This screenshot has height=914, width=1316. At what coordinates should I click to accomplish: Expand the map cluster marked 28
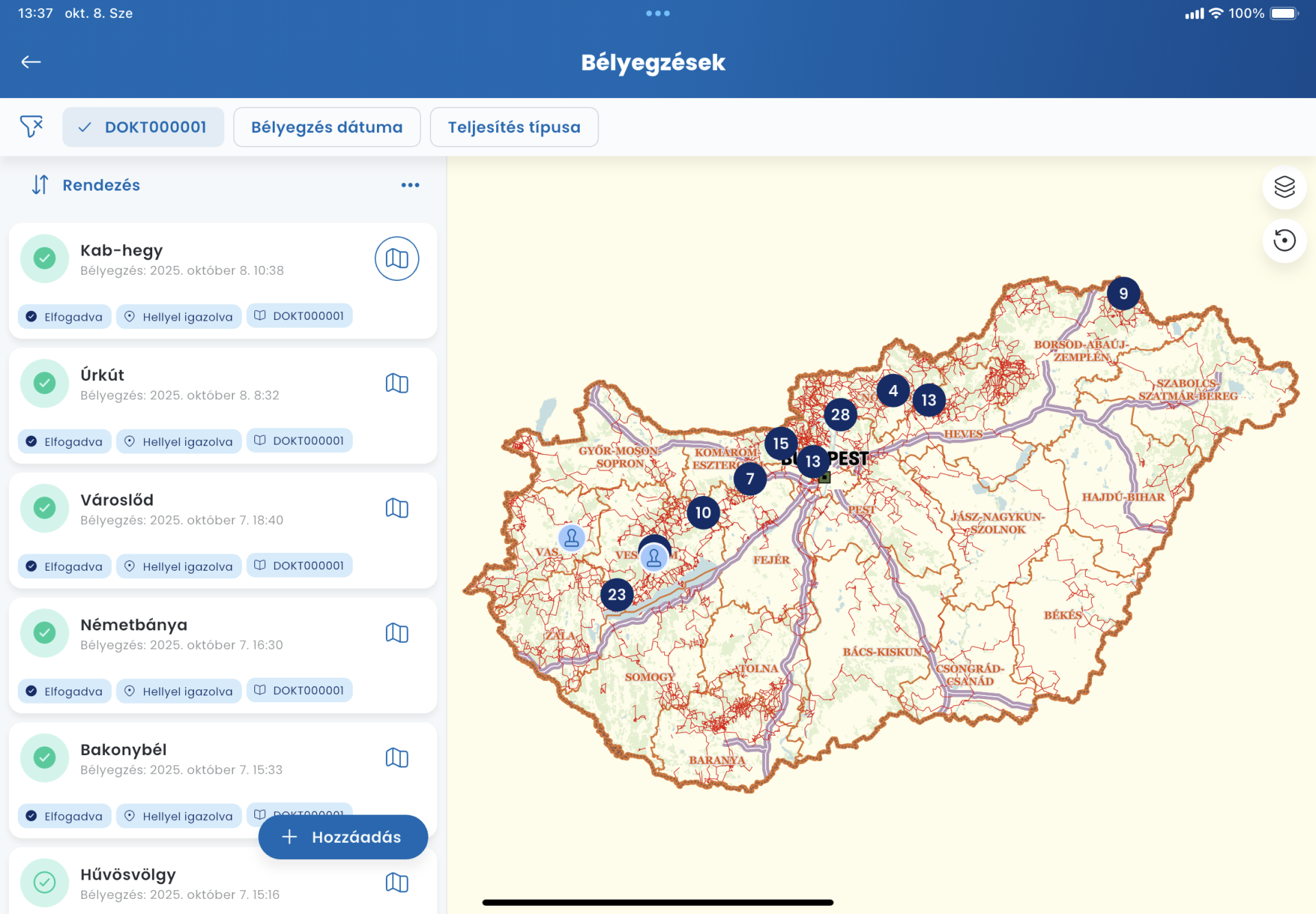click(x=840, y=415)
